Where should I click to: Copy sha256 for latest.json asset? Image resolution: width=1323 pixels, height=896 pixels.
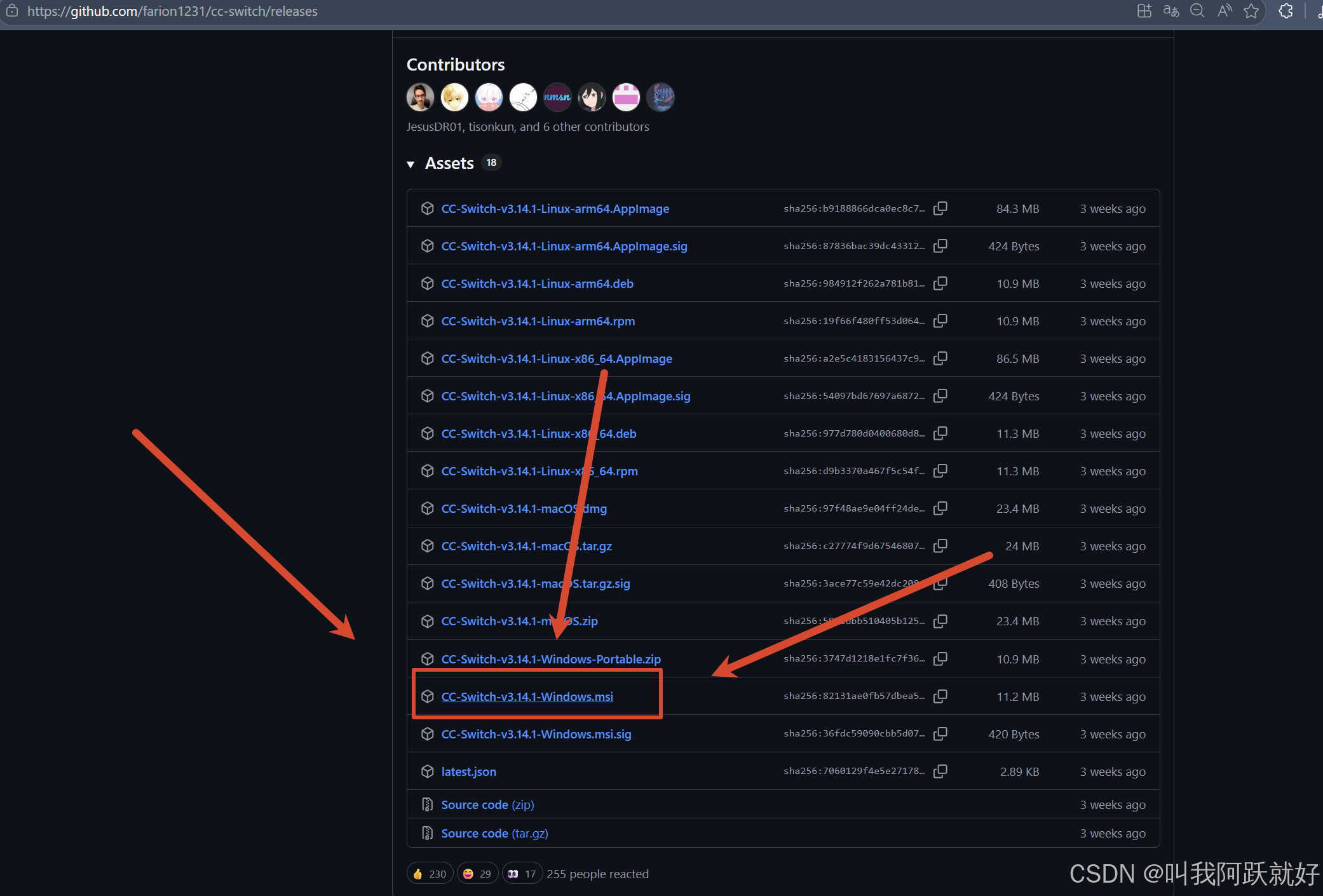coord(940,771)
